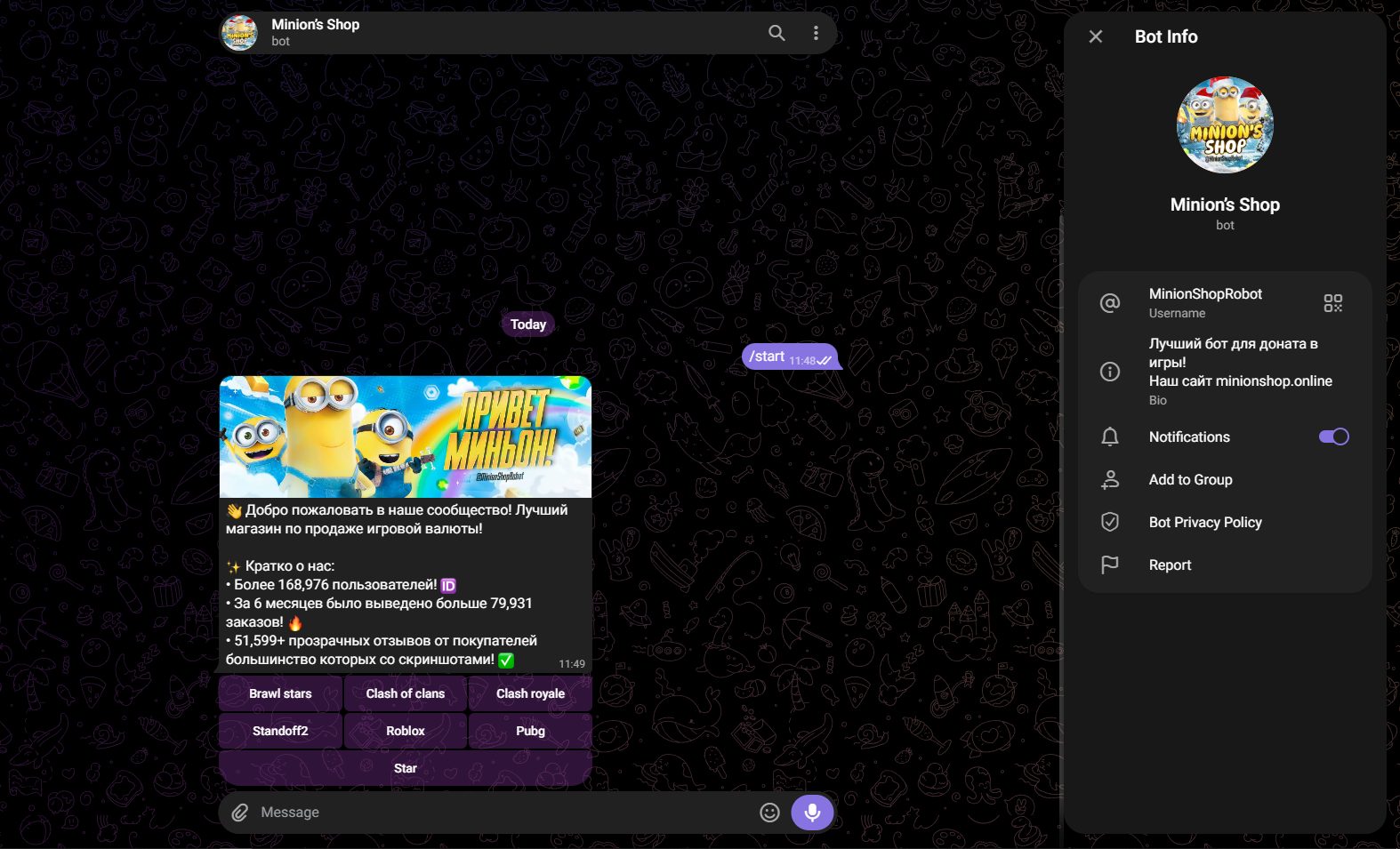
Task: Open Add to Group
Action: (1225, 479)
